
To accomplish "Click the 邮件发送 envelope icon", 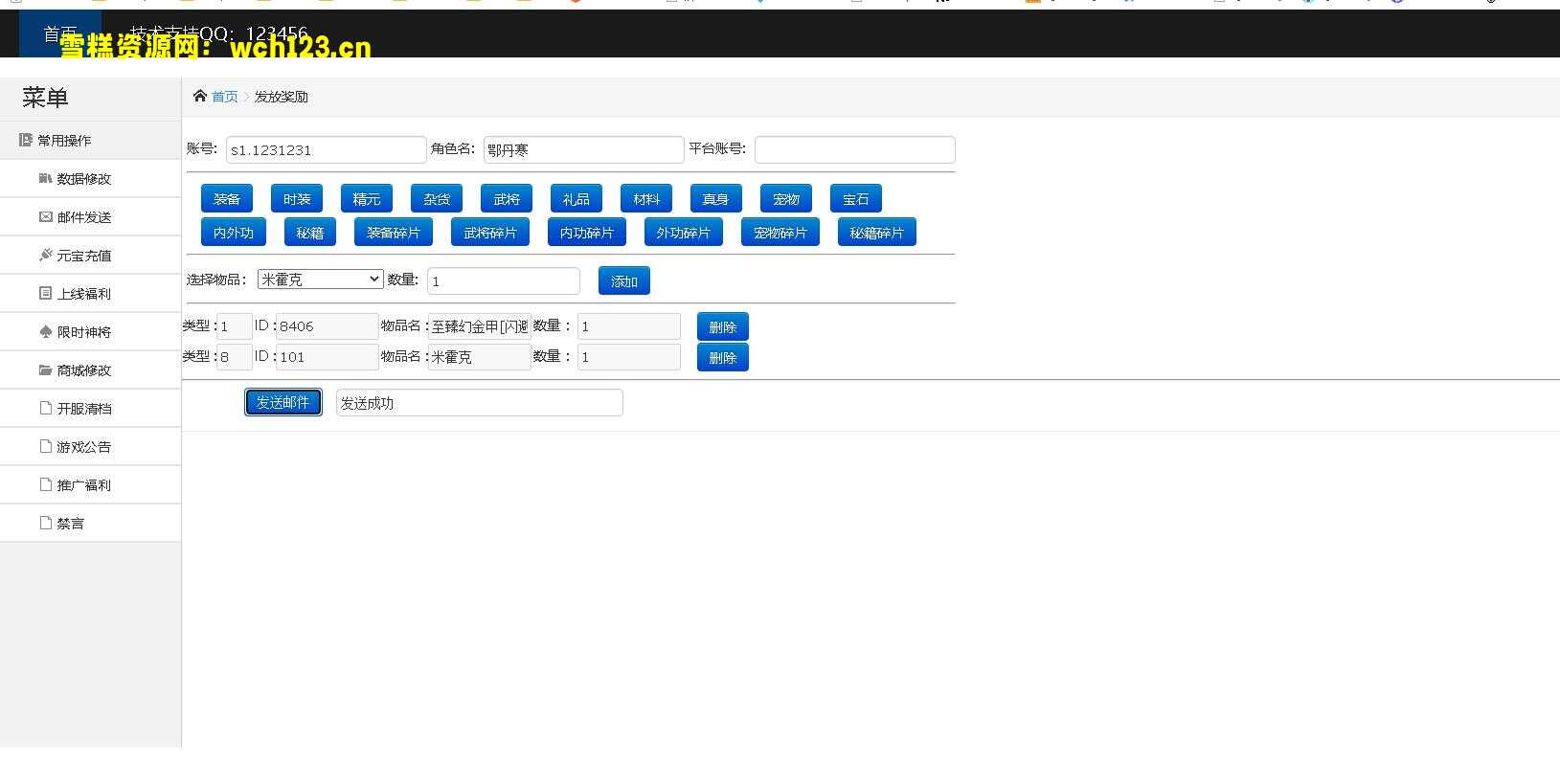I will [x=45, y=216].
